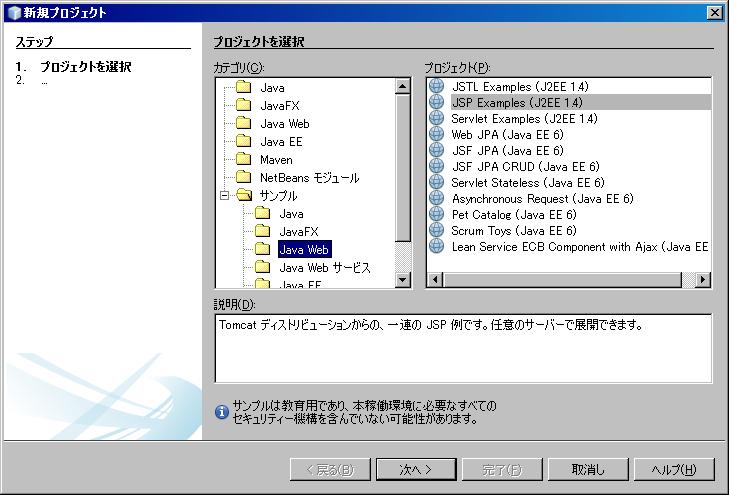Viewport: 729px width, 495px height.
Task: Click globe icon of Pet Catalog project
Action: click(437, 214)
